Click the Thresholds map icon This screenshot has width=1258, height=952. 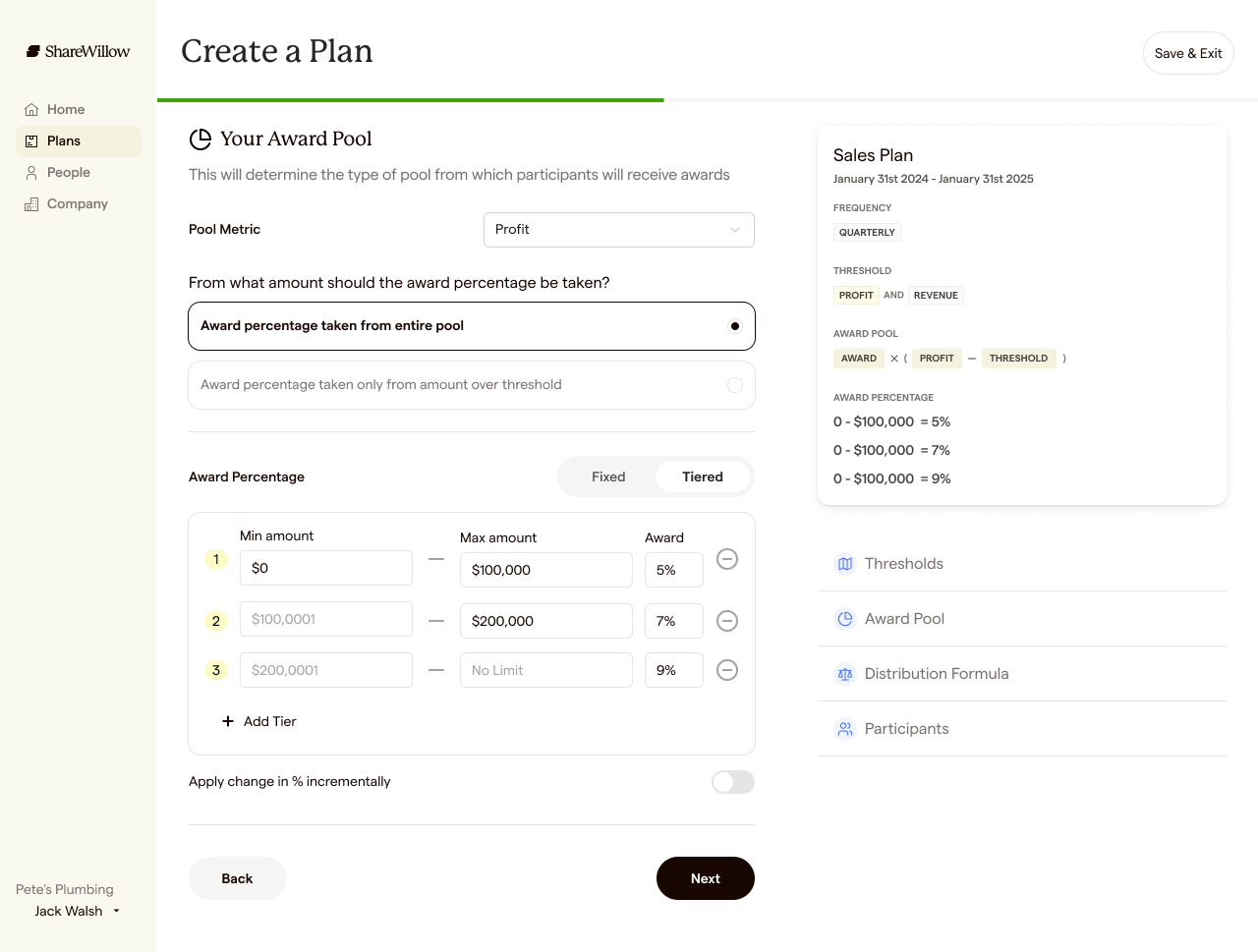coord(845,564)
